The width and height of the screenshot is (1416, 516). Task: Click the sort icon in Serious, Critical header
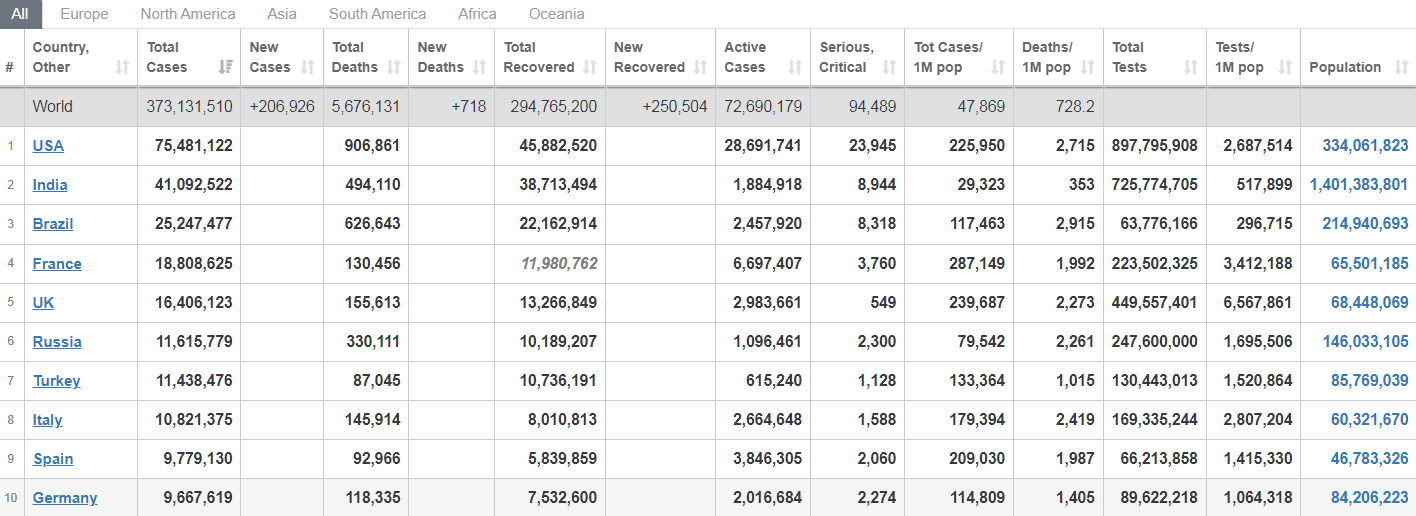(889, 68)
